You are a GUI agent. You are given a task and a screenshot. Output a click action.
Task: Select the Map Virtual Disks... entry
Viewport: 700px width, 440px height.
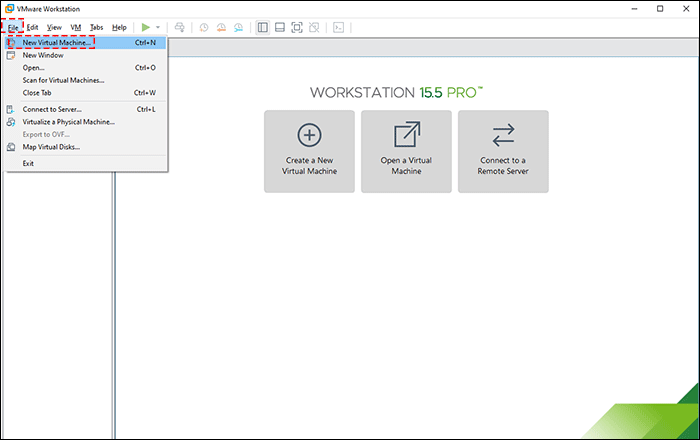(85, 147)
